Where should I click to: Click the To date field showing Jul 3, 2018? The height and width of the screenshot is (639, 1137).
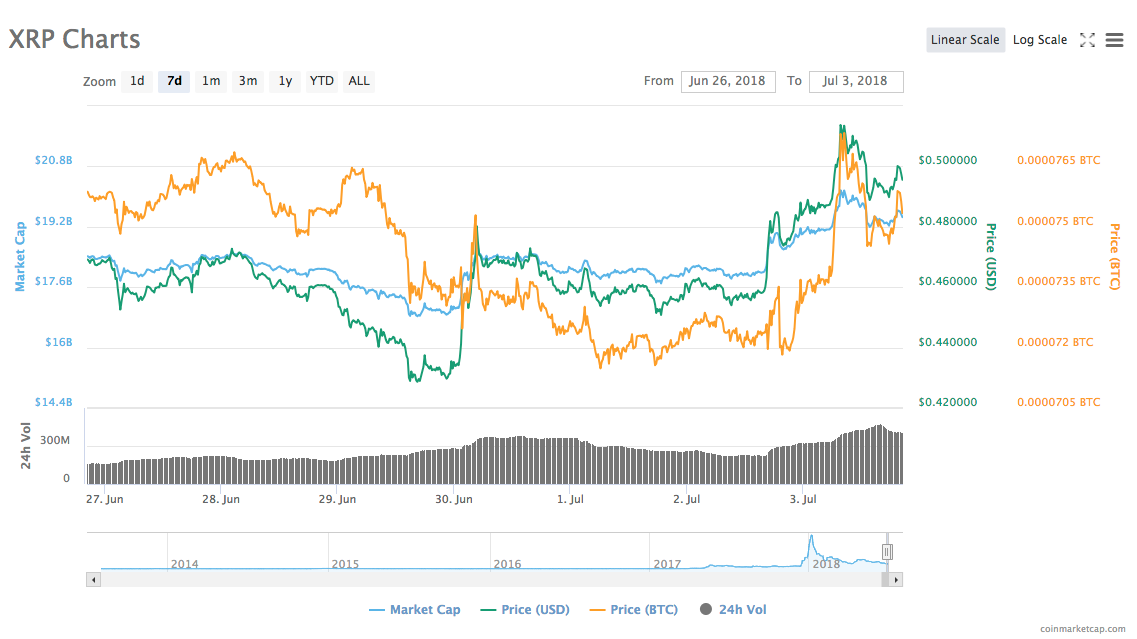pos(856,81)
